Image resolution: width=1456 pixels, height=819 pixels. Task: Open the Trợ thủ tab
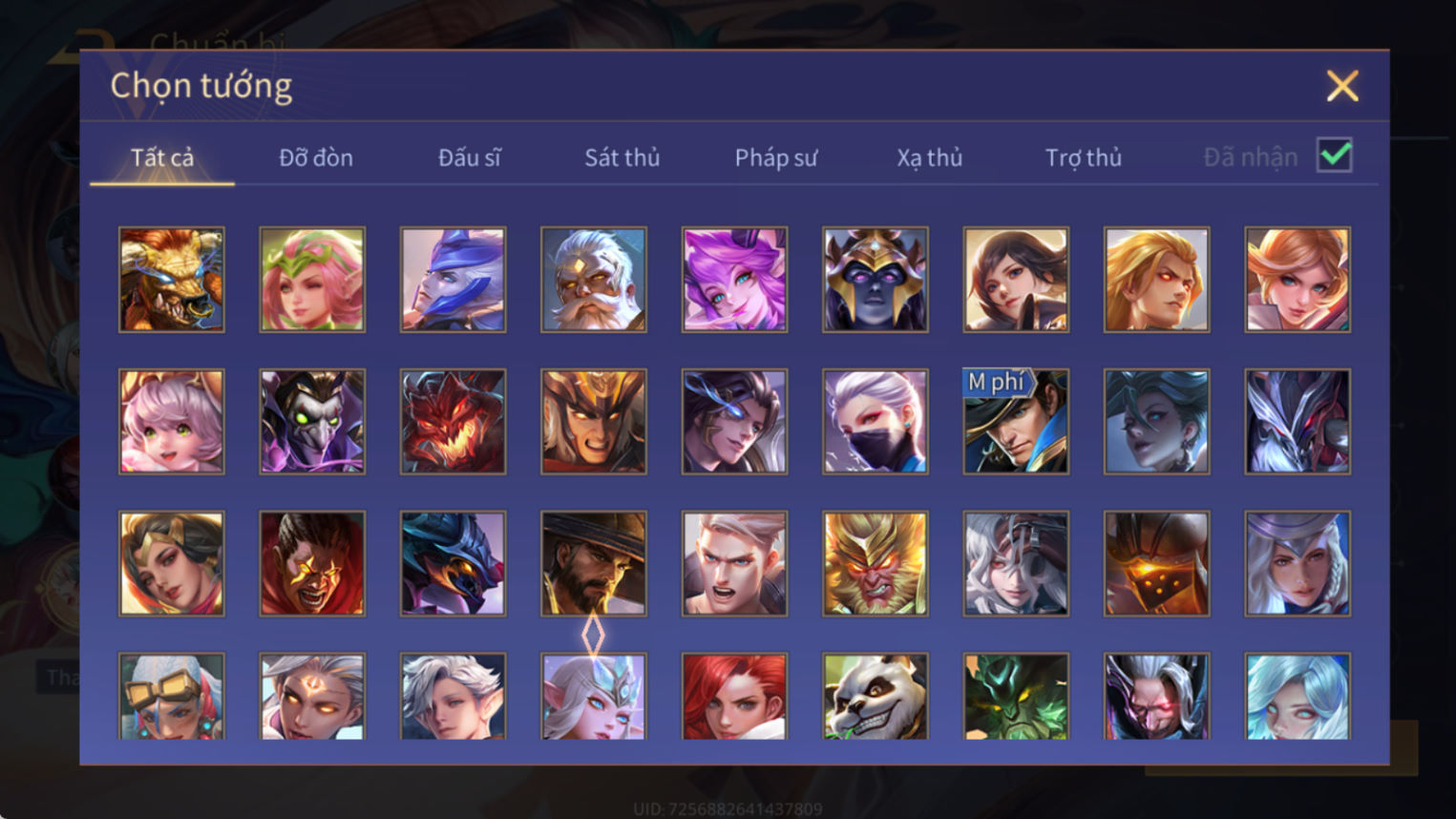(x=1084, y=157)
